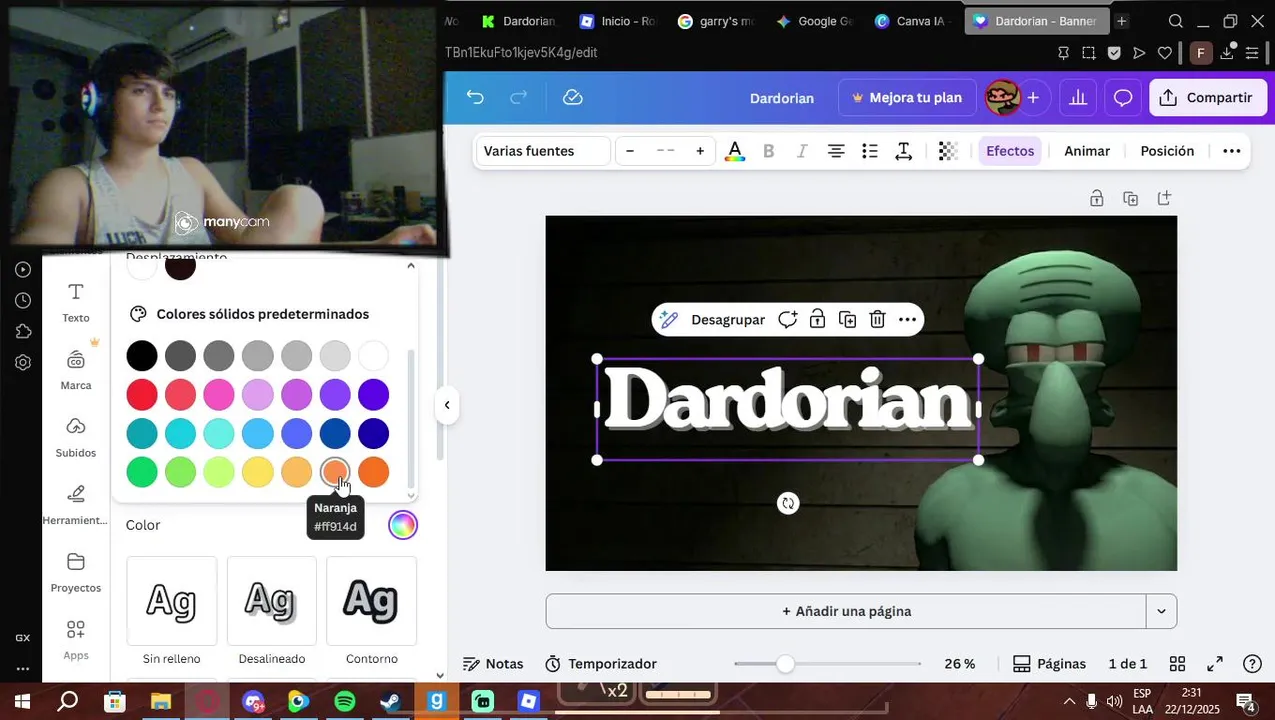Open the Posición panel
1275x720 pixels.
coord(1167,151)
